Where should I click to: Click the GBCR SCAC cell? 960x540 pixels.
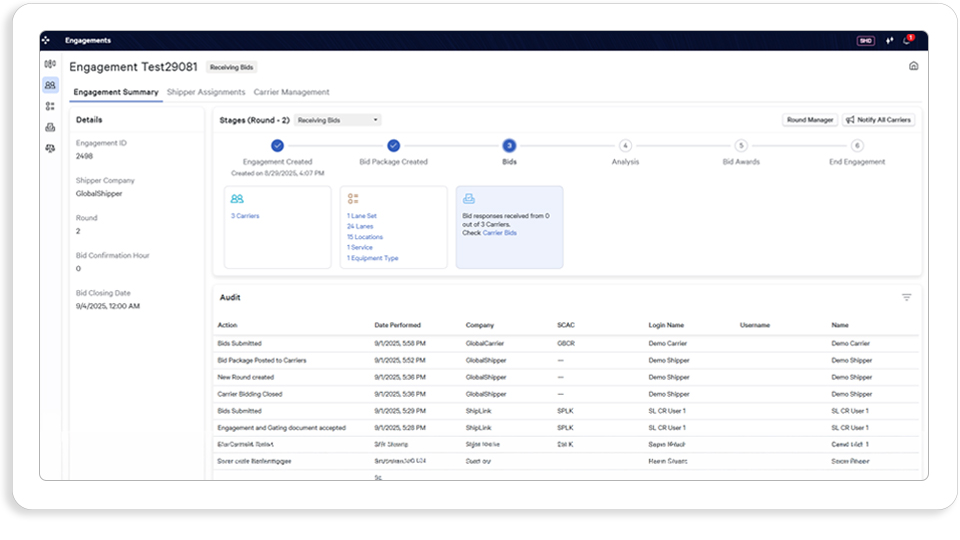(x=566, y=343)
